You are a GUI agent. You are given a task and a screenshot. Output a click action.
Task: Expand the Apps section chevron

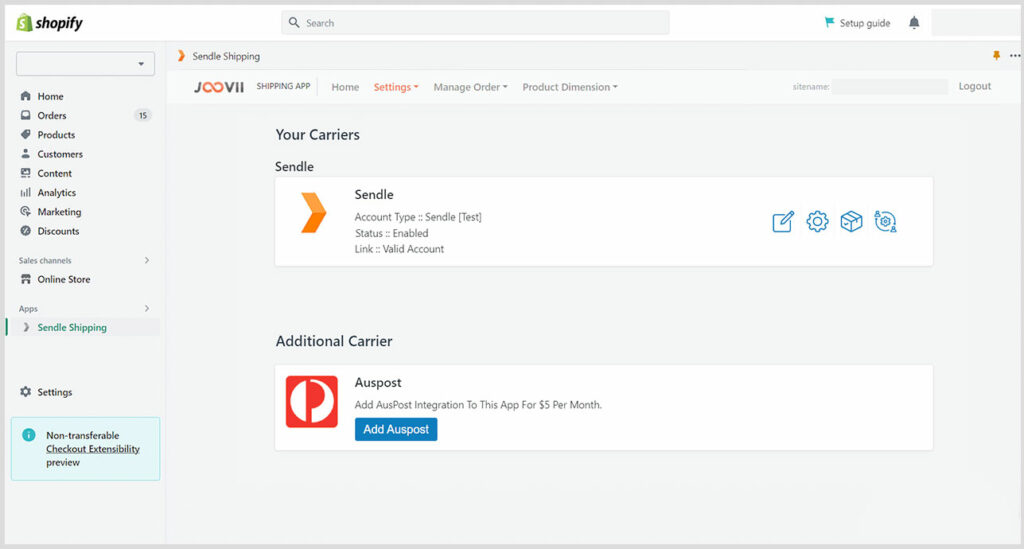click(147, 308)
